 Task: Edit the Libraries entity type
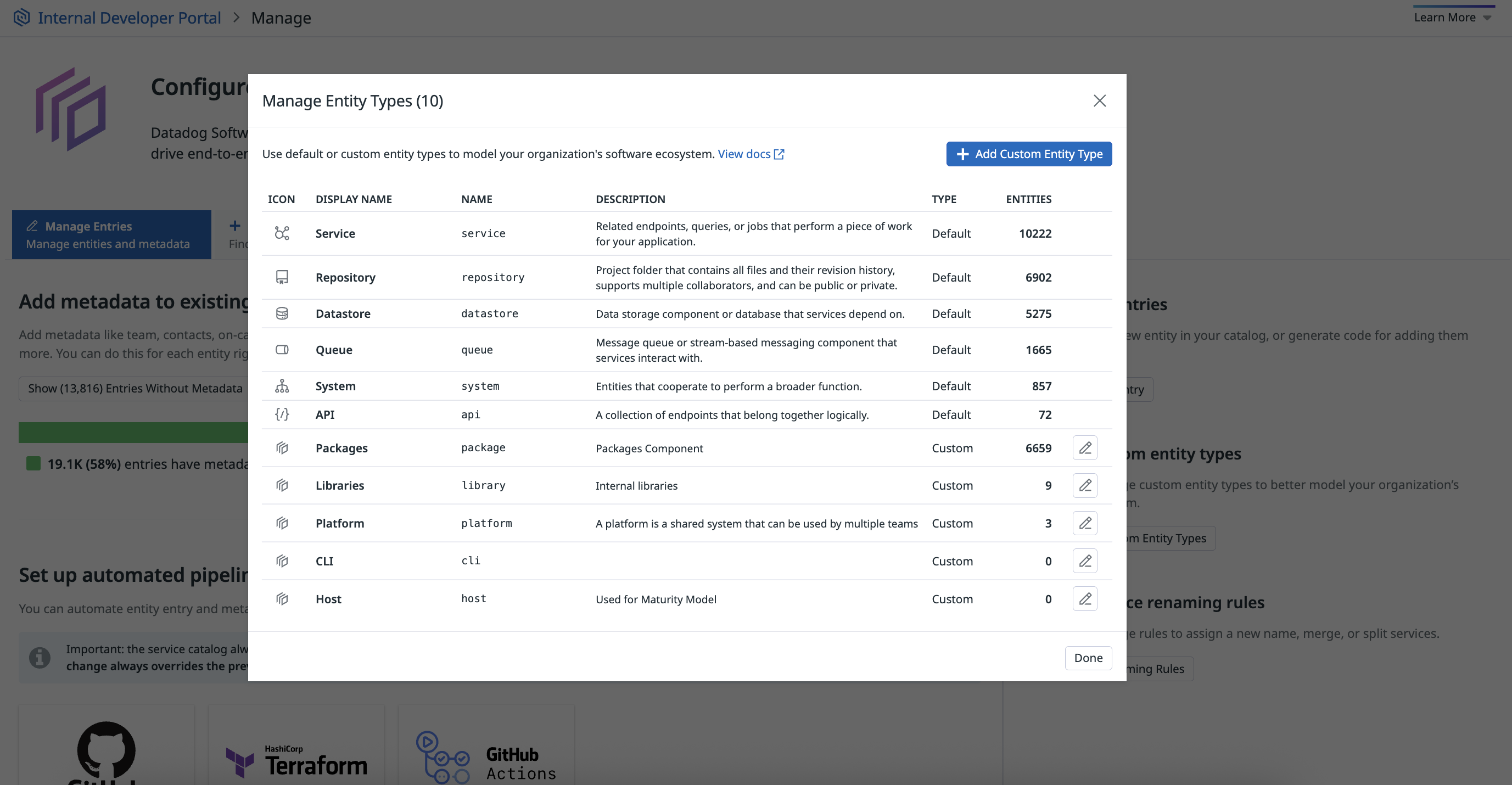pos(1085,485)
